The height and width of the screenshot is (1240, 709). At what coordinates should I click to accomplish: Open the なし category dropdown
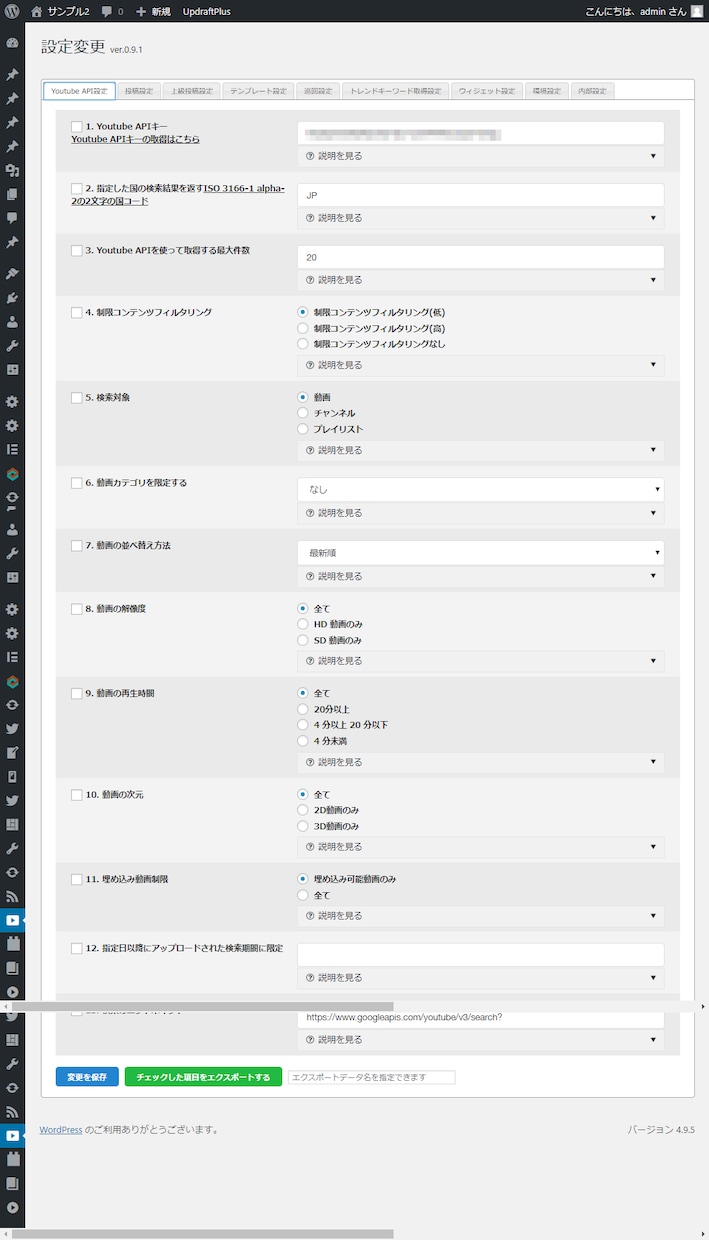(481, 490)
